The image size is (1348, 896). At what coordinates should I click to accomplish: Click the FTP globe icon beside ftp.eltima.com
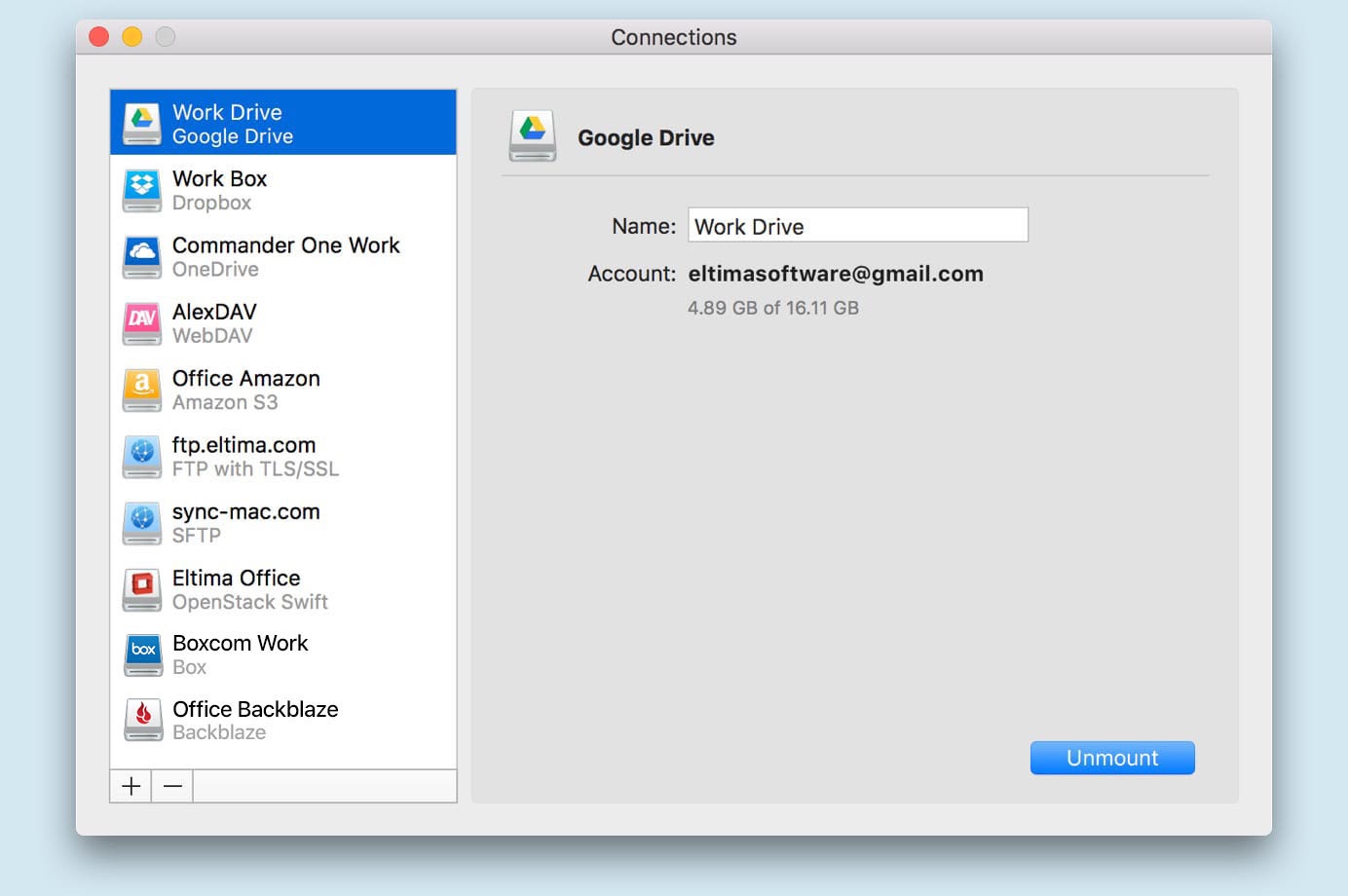[x=142, y=457]
